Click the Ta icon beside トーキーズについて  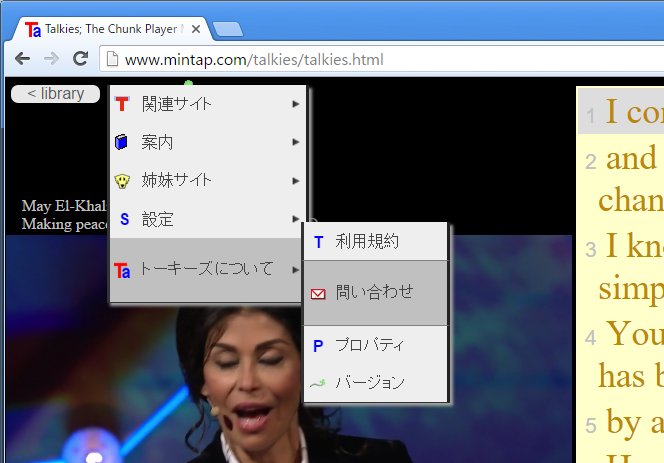122,270
